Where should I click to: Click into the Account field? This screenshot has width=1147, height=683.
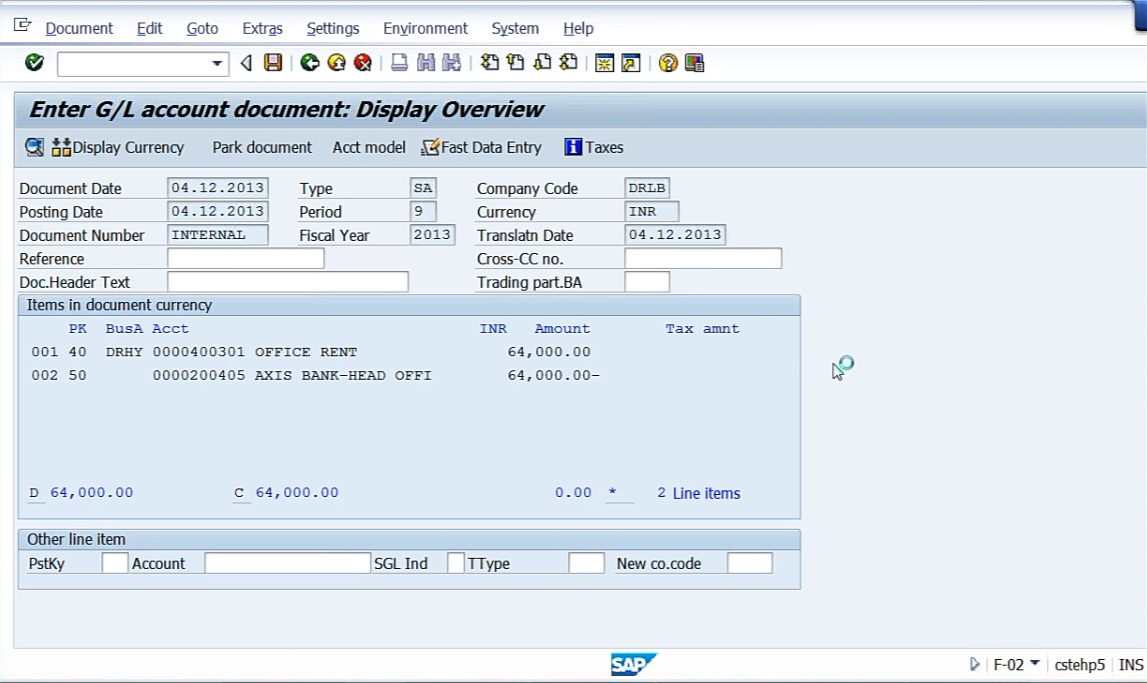point(287,563)
